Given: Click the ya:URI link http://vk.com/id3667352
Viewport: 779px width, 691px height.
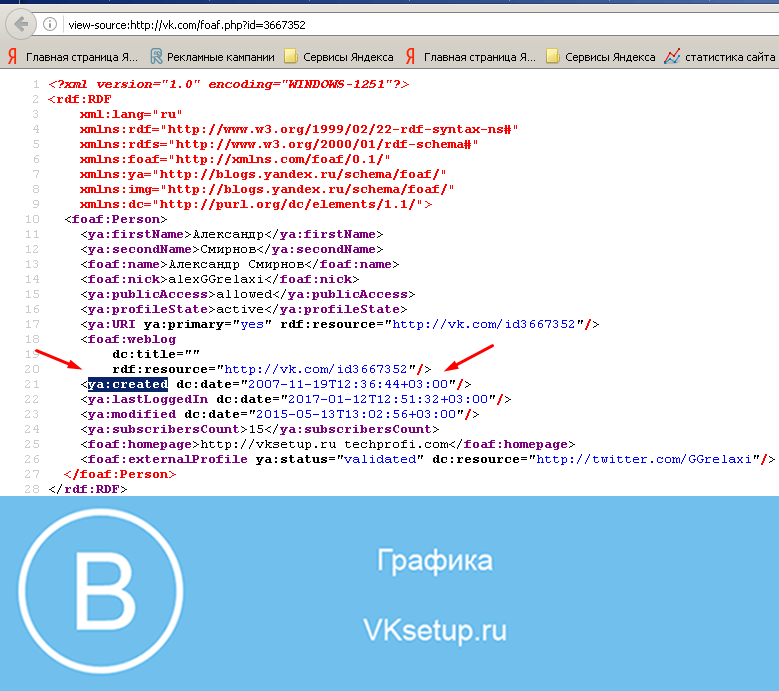Looking at the screenshot, I should [483, 324].
